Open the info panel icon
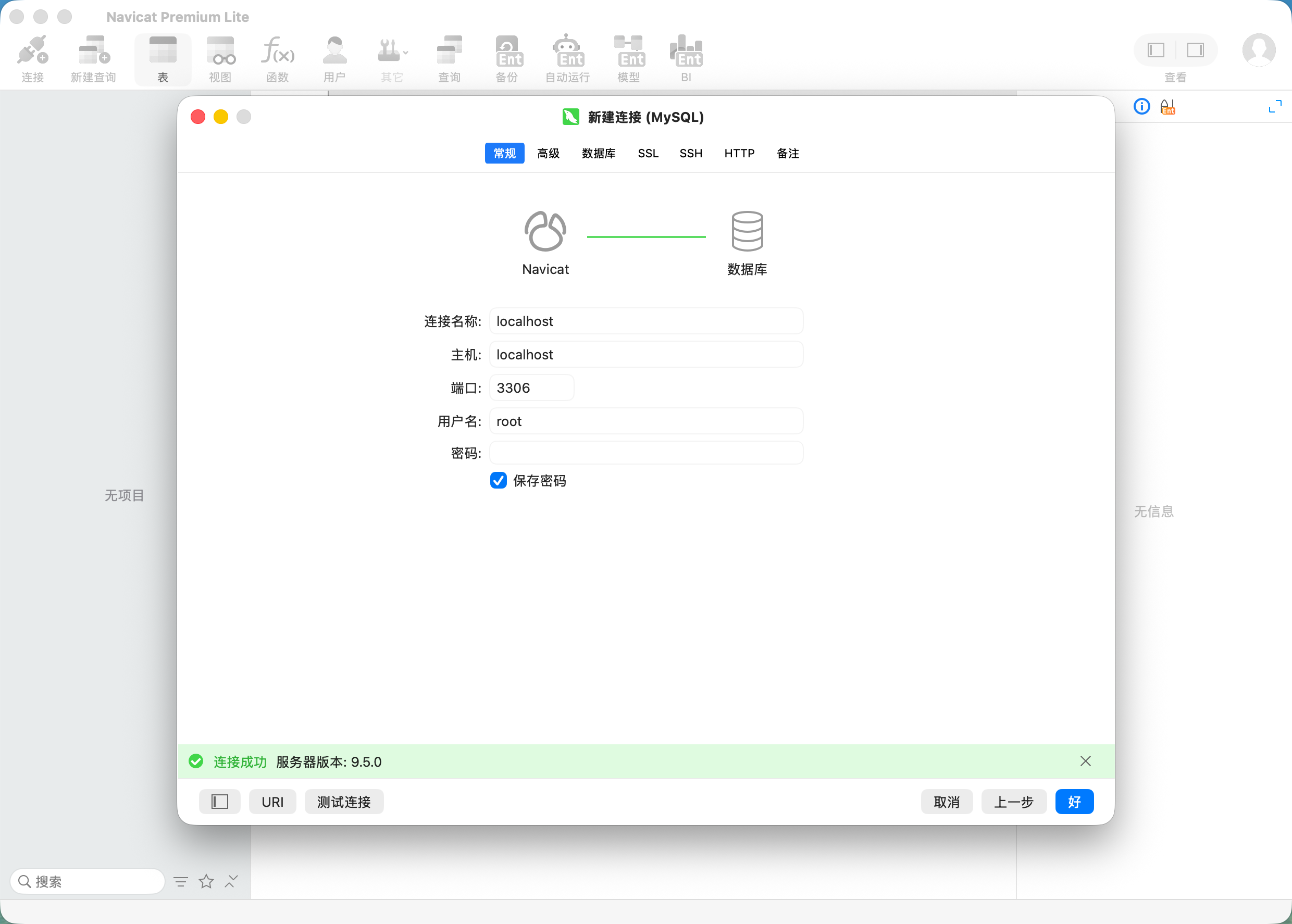Image resolution: width=1292 pixels, height=924 pixels. point(1141,106)
